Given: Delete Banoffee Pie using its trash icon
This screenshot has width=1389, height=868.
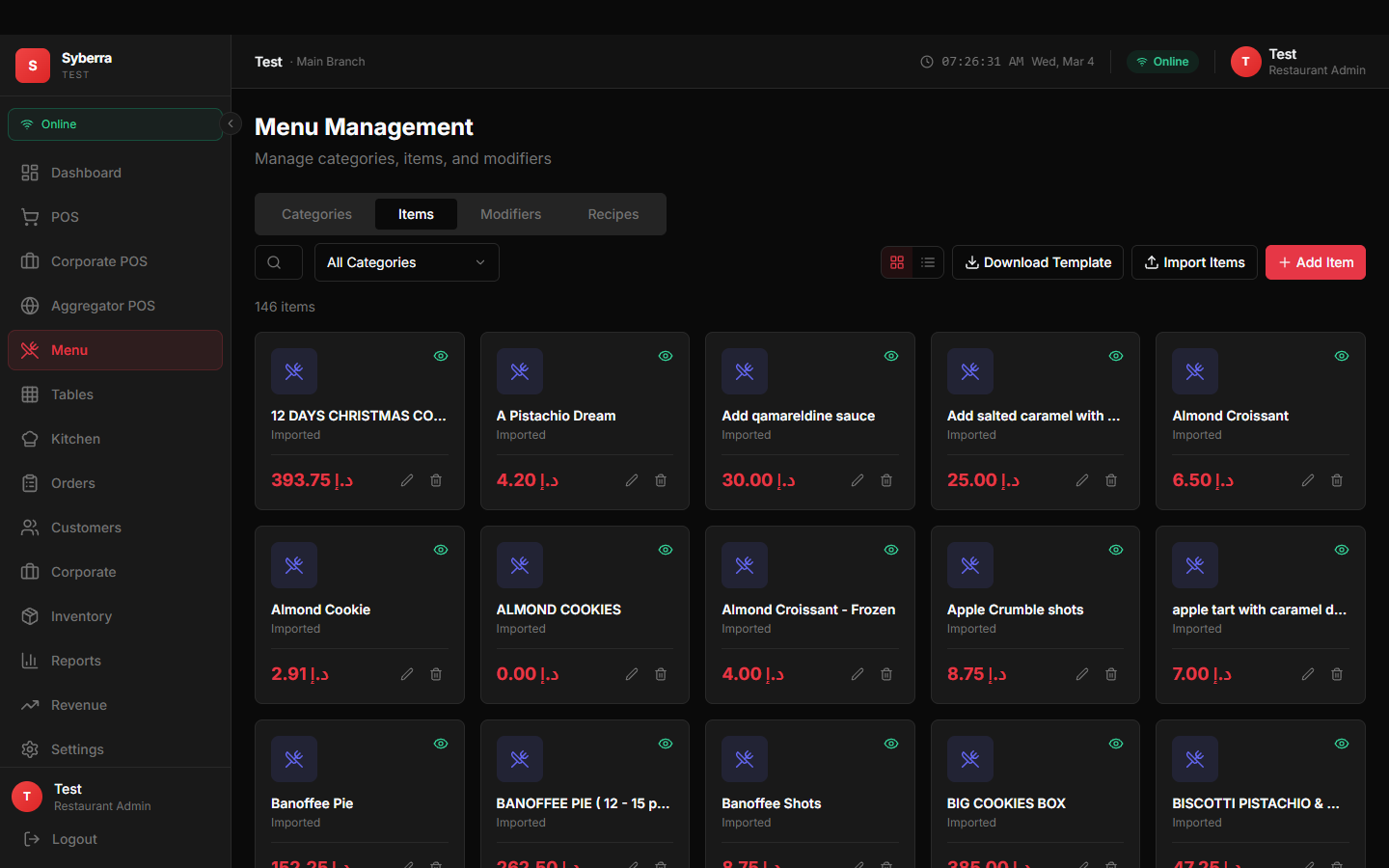Looking at the screenshot, I should (436, 865).
